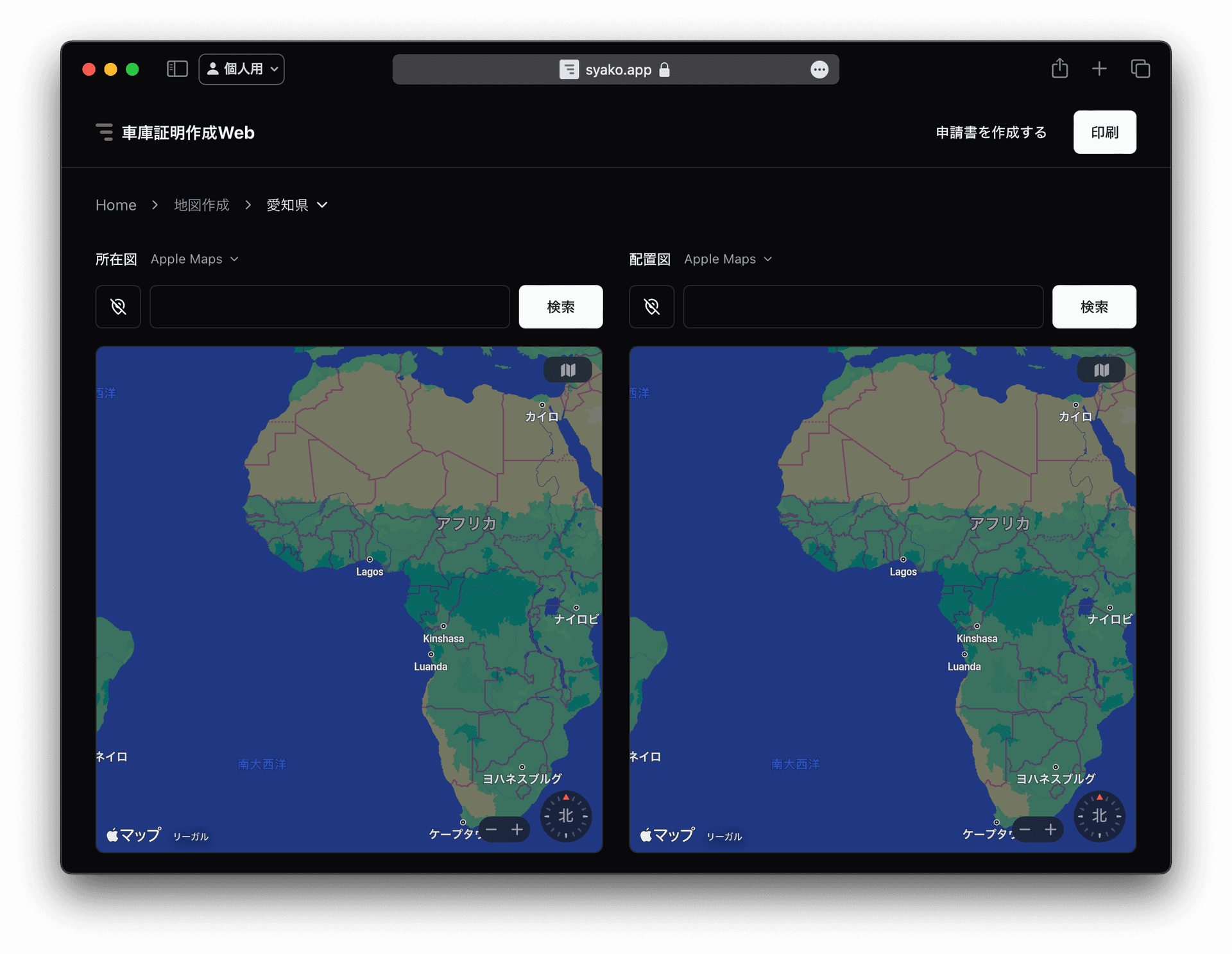This screenshot has width=1232, height=954.
Task: Open the 個人用 profile dropdown
Action: 242,69
